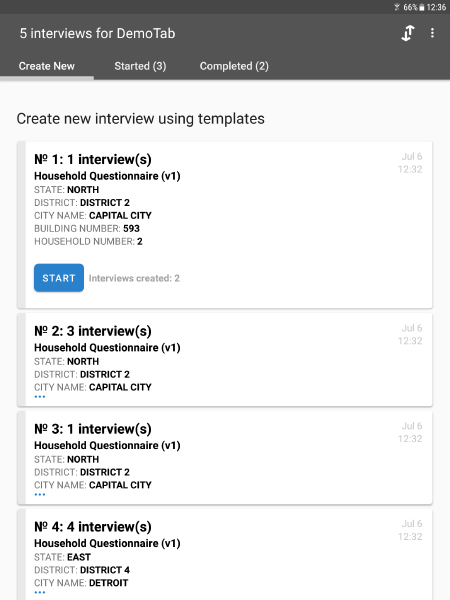Image resolution: width=450 pixels, height=600 pixels.
Task: Tap the synchronize arrows icon
Action: (x=408, y=33)
